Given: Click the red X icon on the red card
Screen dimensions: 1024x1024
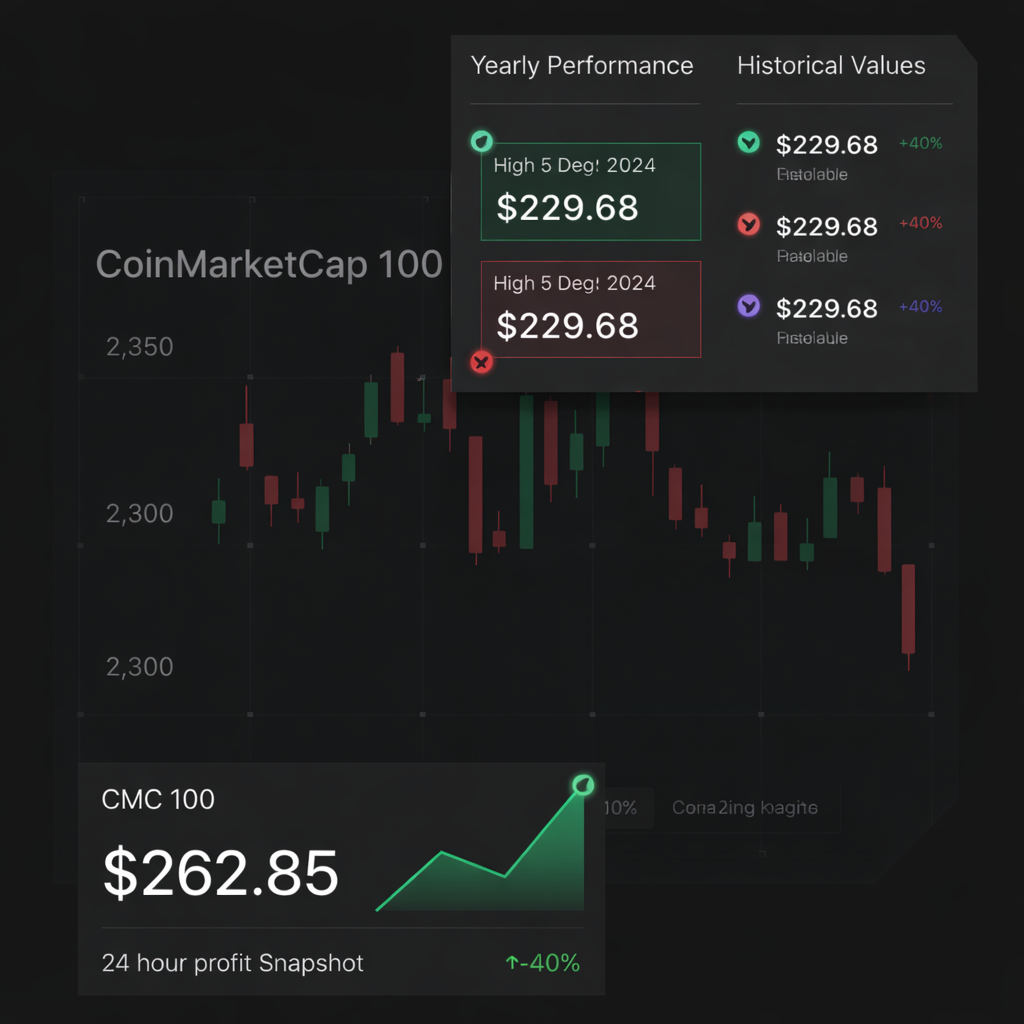Looking at the screenshot, I should click(x=481, y=362).
